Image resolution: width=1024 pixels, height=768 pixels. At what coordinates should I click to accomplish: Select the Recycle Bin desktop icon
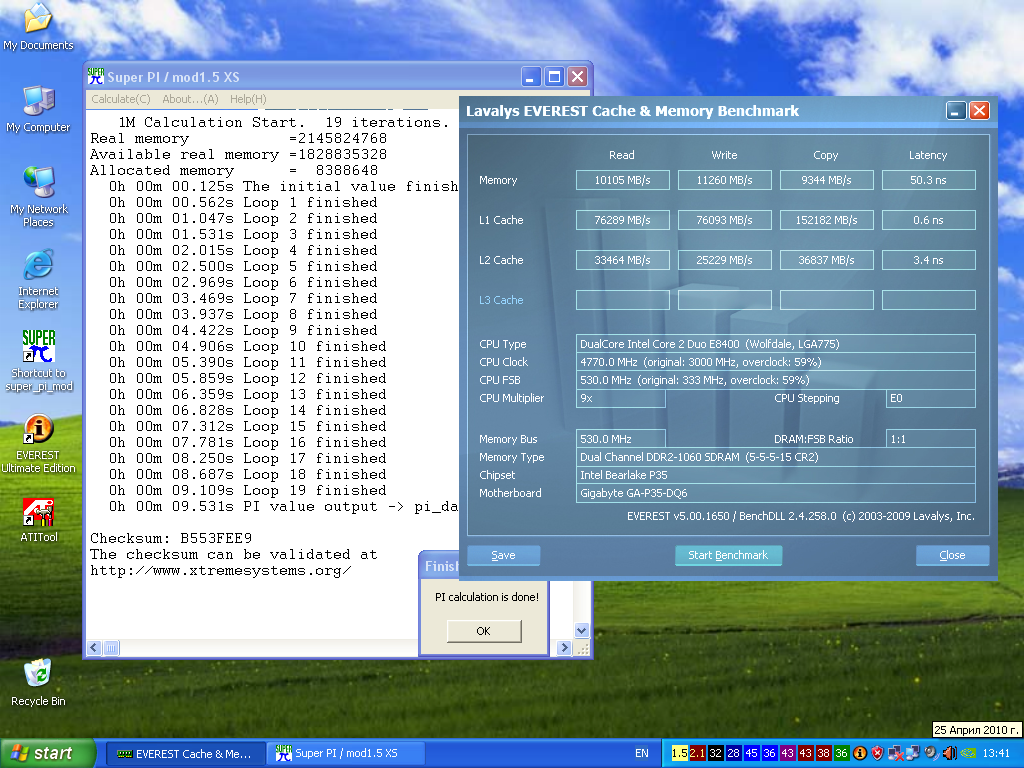click(x=39, y=683)
